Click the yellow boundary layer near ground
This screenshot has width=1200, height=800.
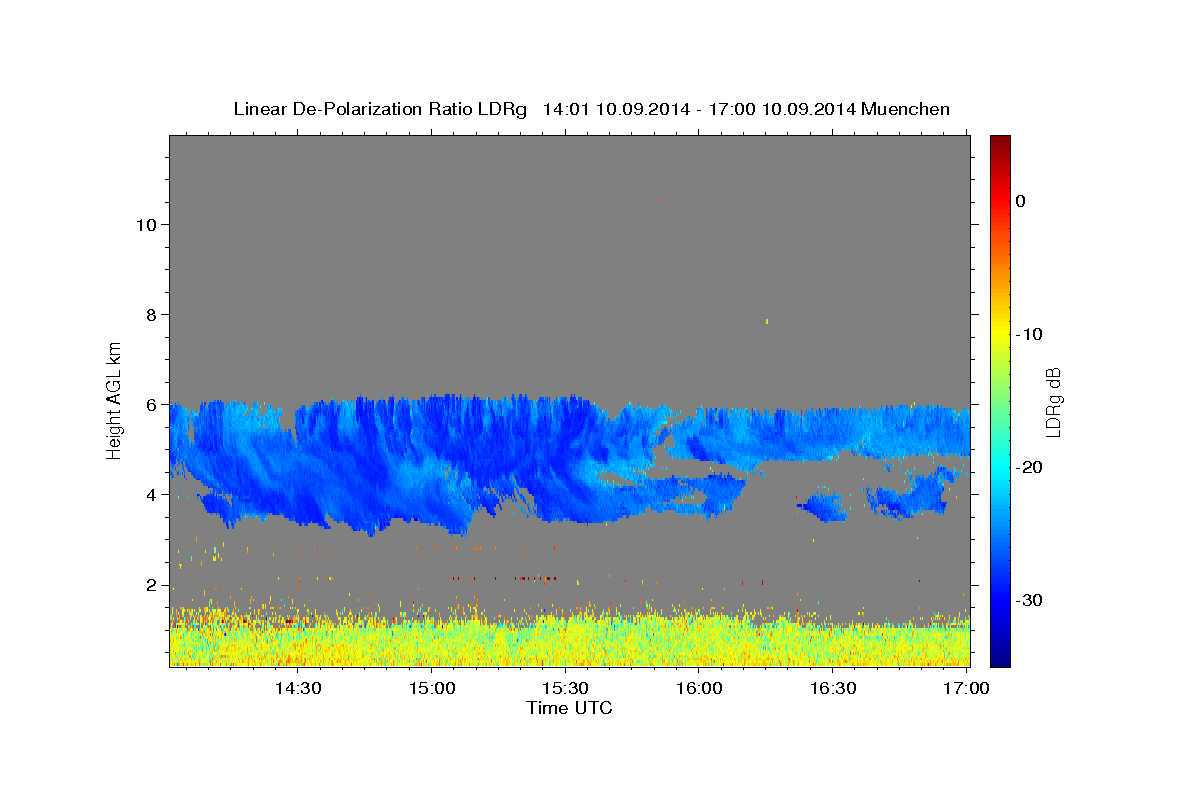coord(569,642)
